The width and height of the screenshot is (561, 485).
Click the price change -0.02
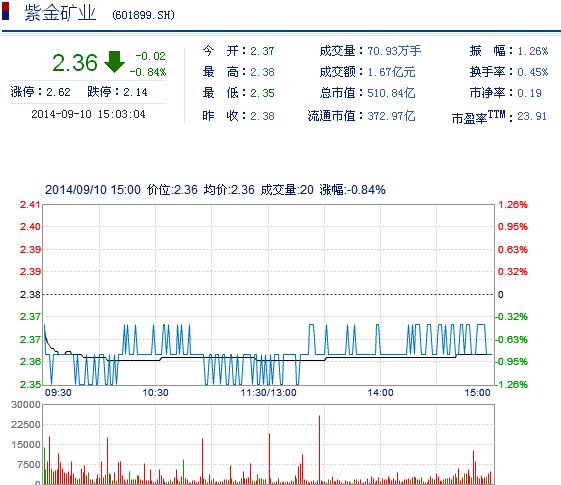click(151, 56)
